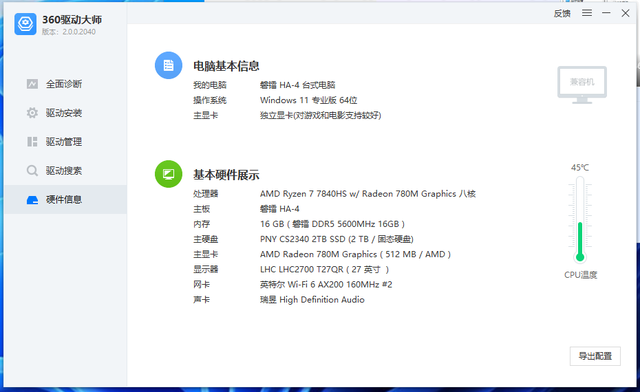The width and height of the screenshot is (640, 392).
Task: Click the 兼容机 monitor image
Action: point(582,85)
